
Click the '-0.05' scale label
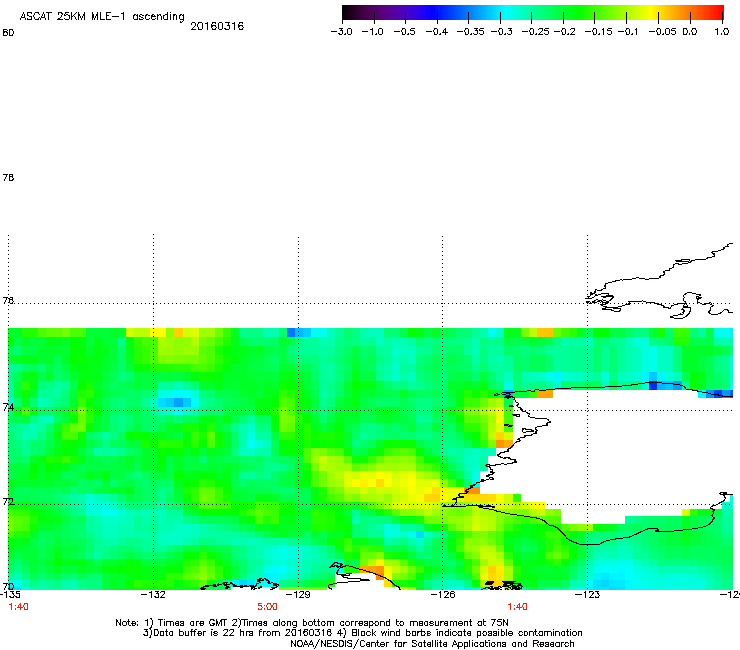[662, 32]
